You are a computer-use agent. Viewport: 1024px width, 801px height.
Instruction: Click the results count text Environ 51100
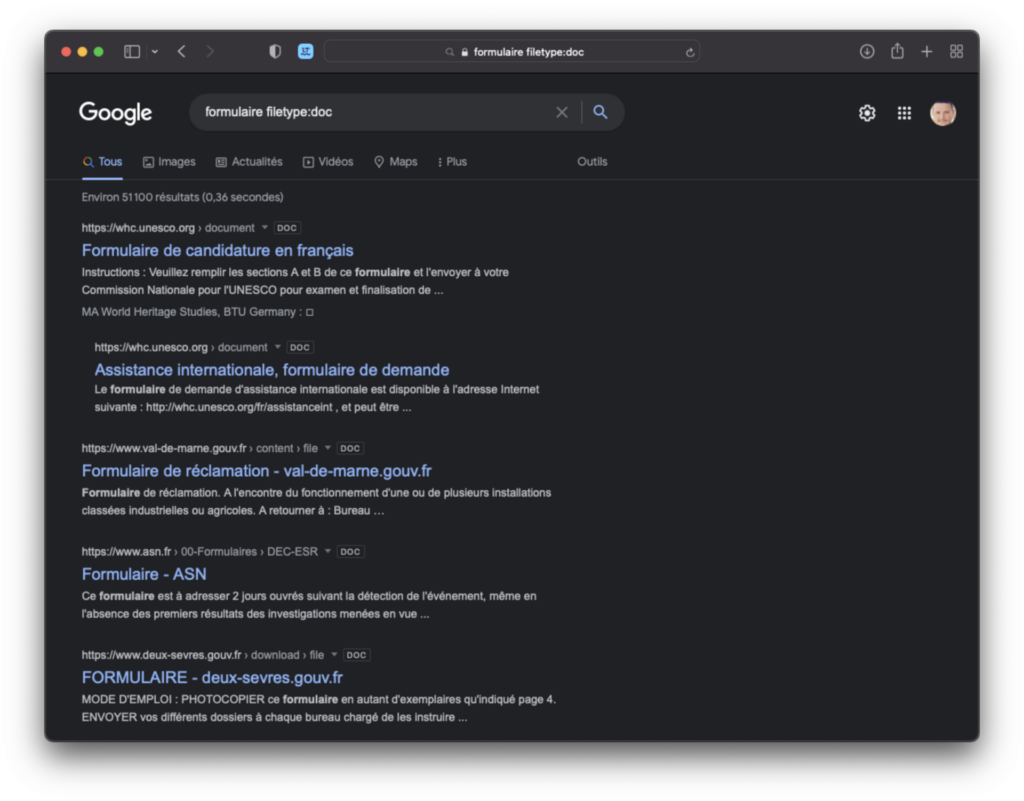tap(183, 197)
